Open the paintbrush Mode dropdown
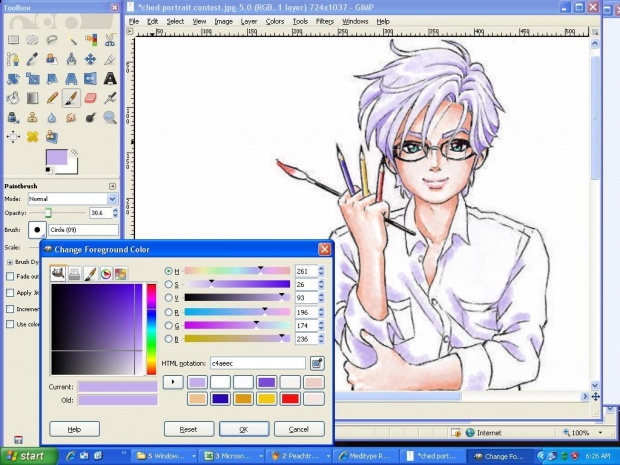The width and height of the screenshot is (620, 465). point(73,198)
